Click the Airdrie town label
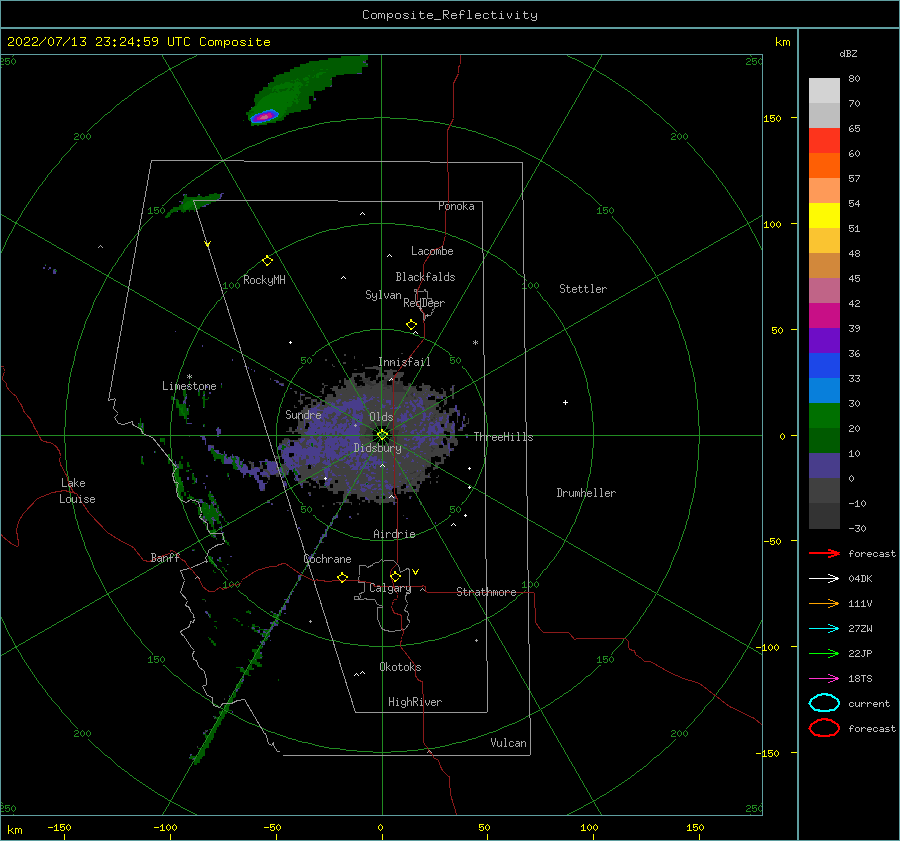 [x=394, y=534]
